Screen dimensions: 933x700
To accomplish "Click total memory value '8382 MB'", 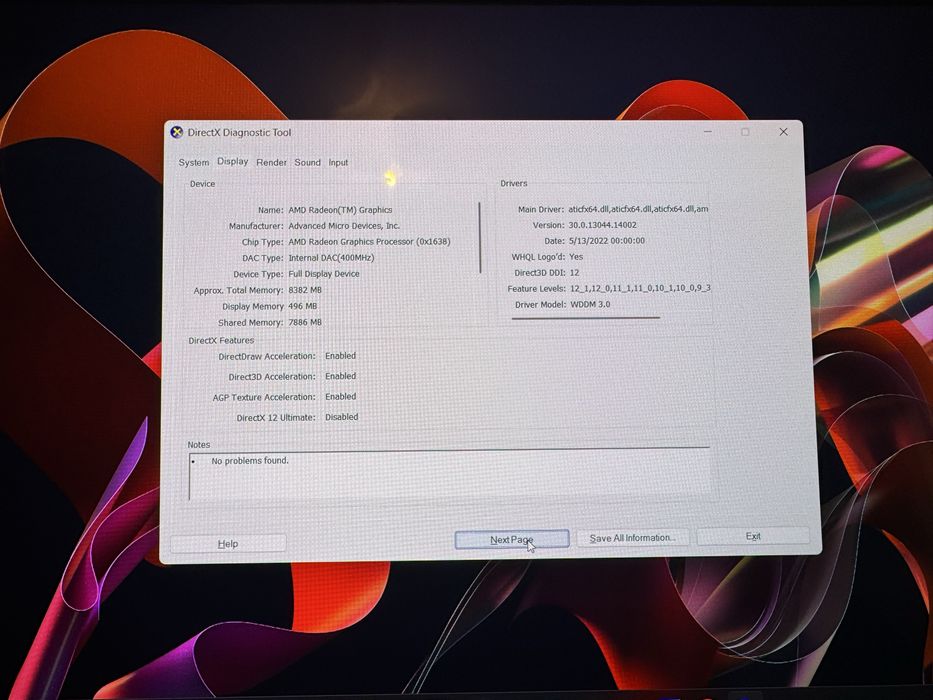I will tap(305, 290).
